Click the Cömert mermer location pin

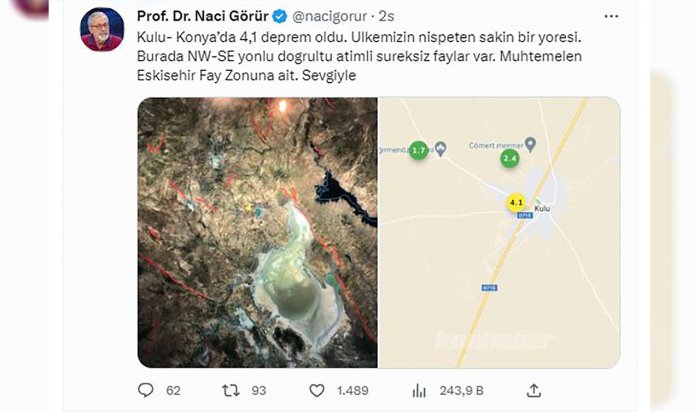tap(530, 145)
